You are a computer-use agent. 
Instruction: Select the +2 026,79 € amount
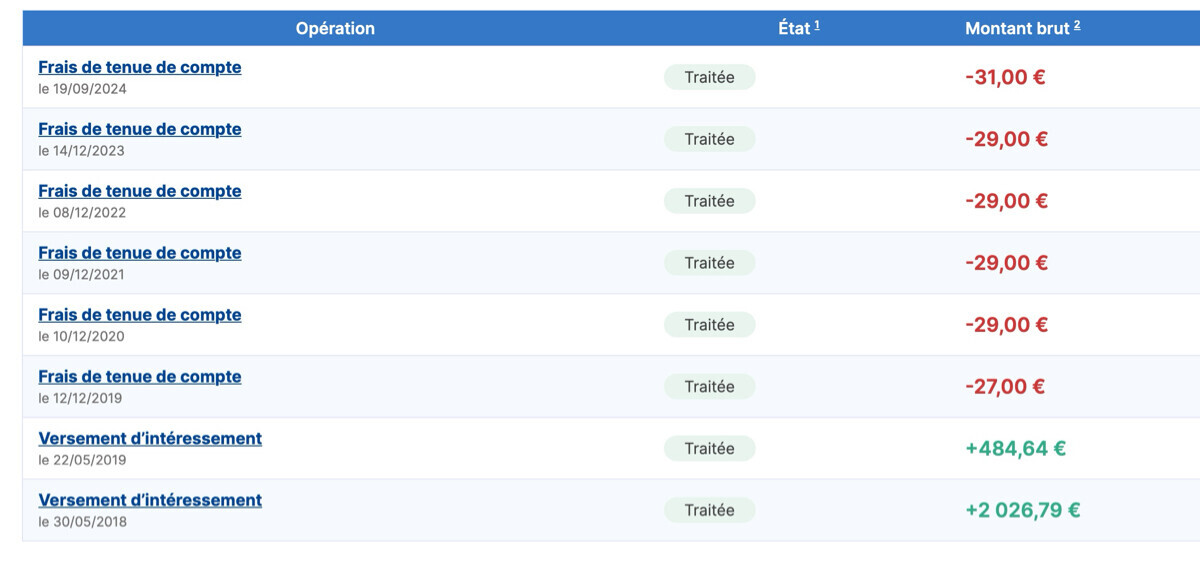point(1022,511)
